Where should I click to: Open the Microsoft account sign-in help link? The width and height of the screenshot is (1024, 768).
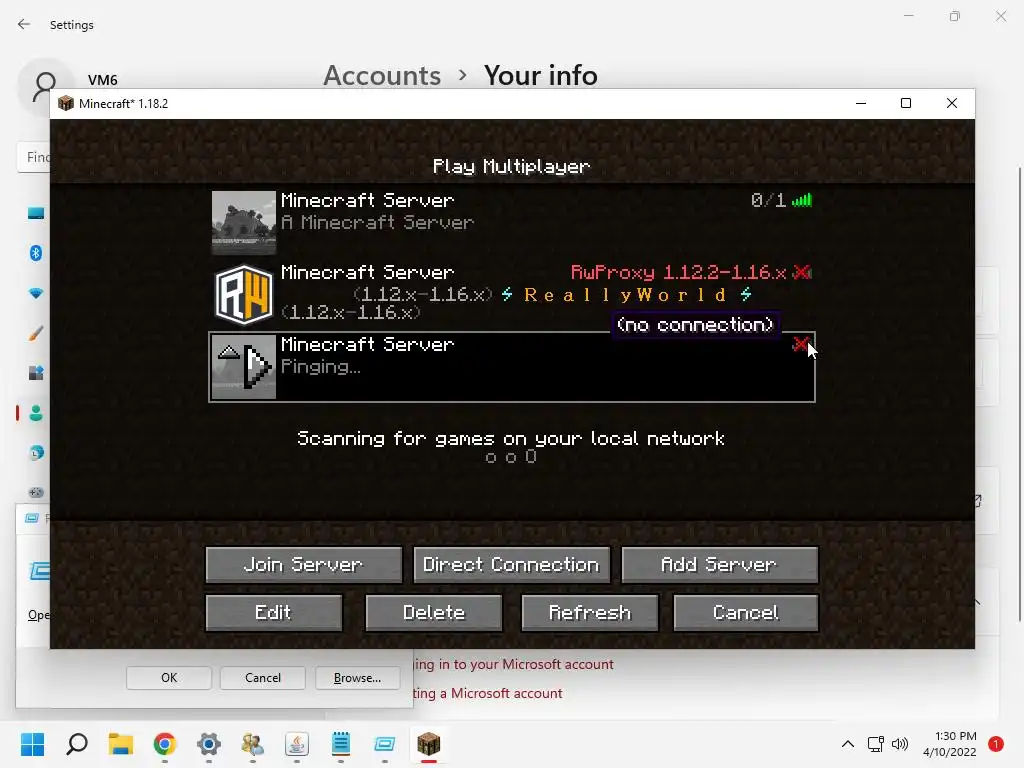[x=513, y=664]
